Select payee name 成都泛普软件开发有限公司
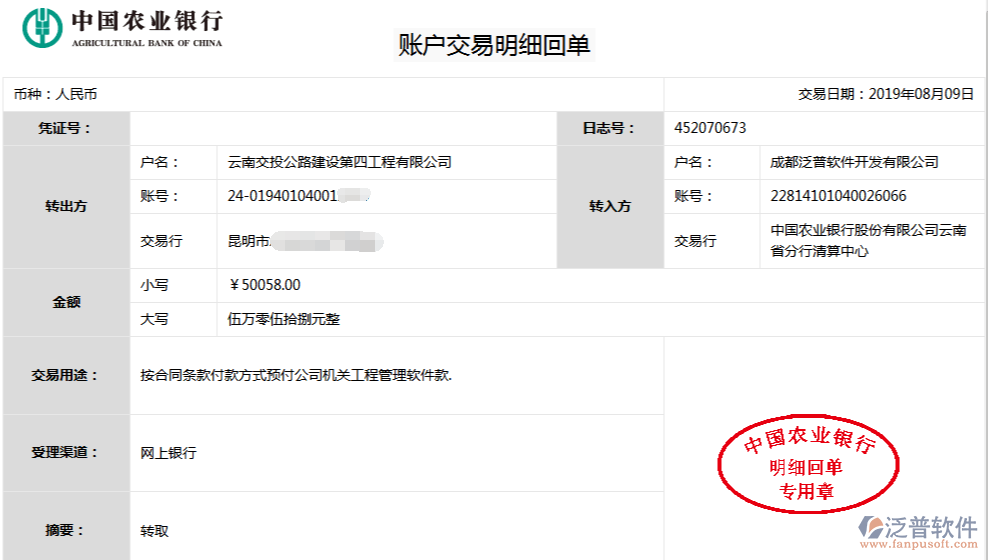This screenshot has height=560, width=988. tap(854, 163)
